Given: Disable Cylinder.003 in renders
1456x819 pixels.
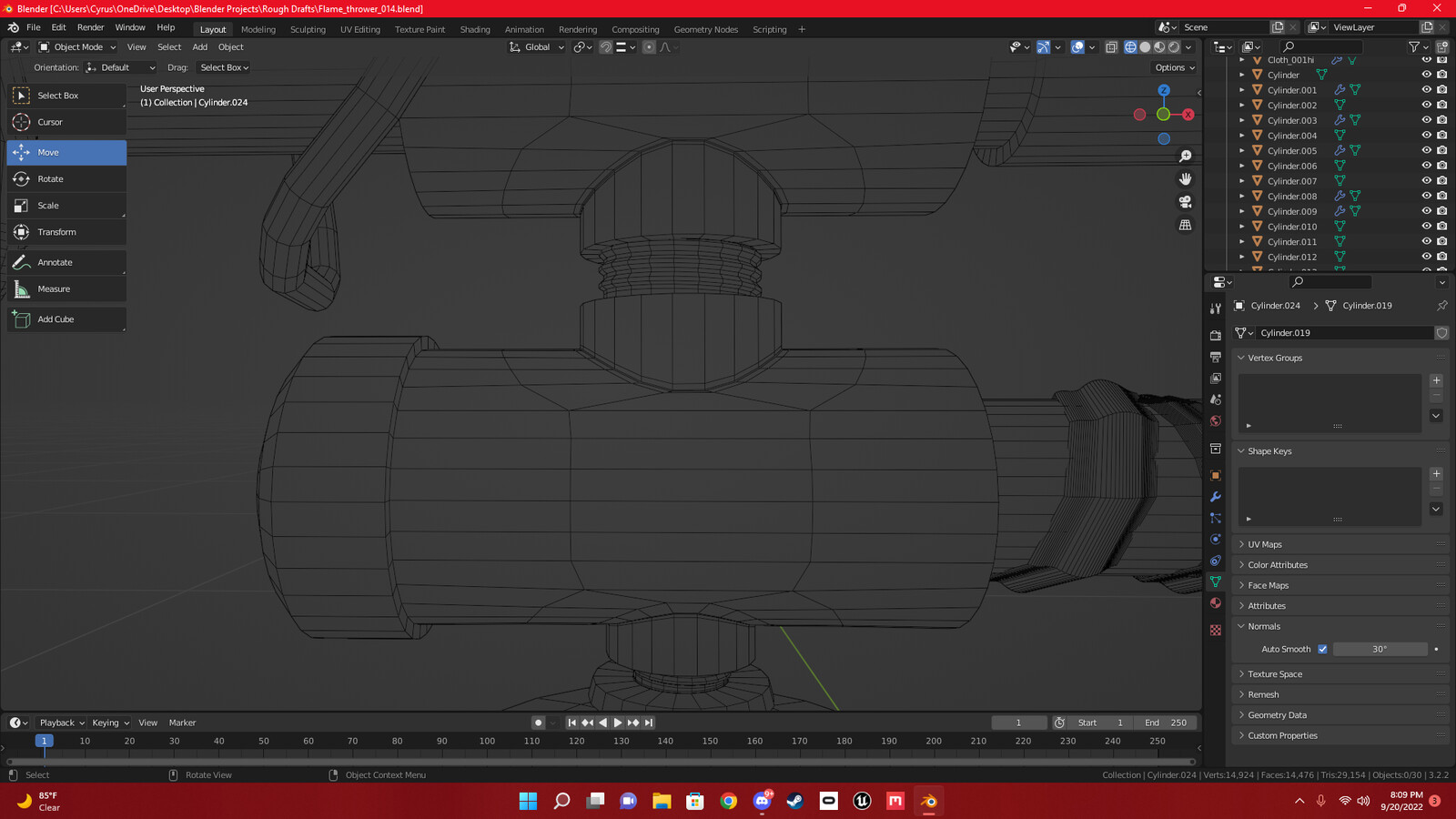Looking at the screenshot, I should [x=1441, y=120].
